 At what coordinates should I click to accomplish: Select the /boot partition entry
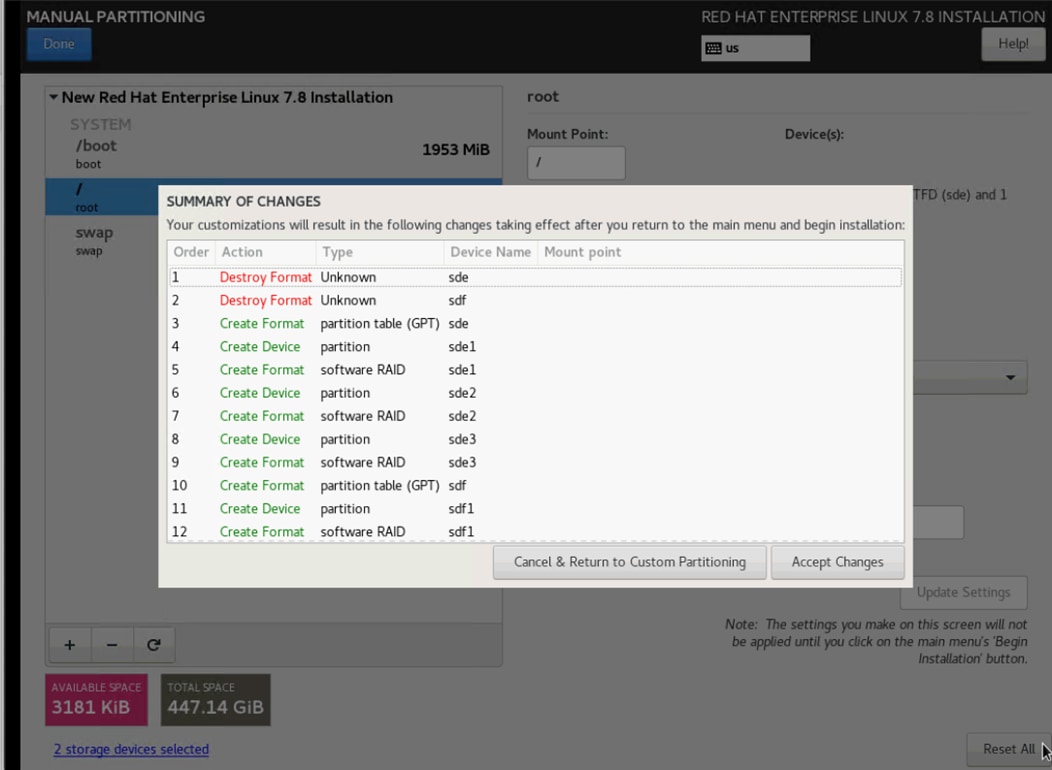click(x=274, y=154)
